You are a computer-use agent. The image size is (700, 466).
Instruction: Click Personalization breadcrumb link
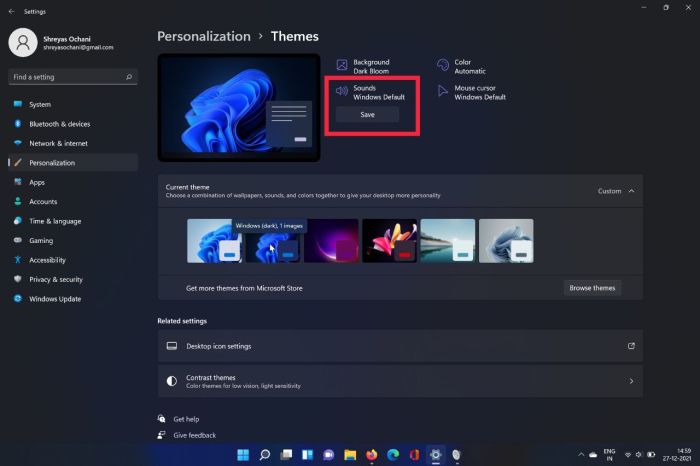pyautogui.click(x=204, y=36)
